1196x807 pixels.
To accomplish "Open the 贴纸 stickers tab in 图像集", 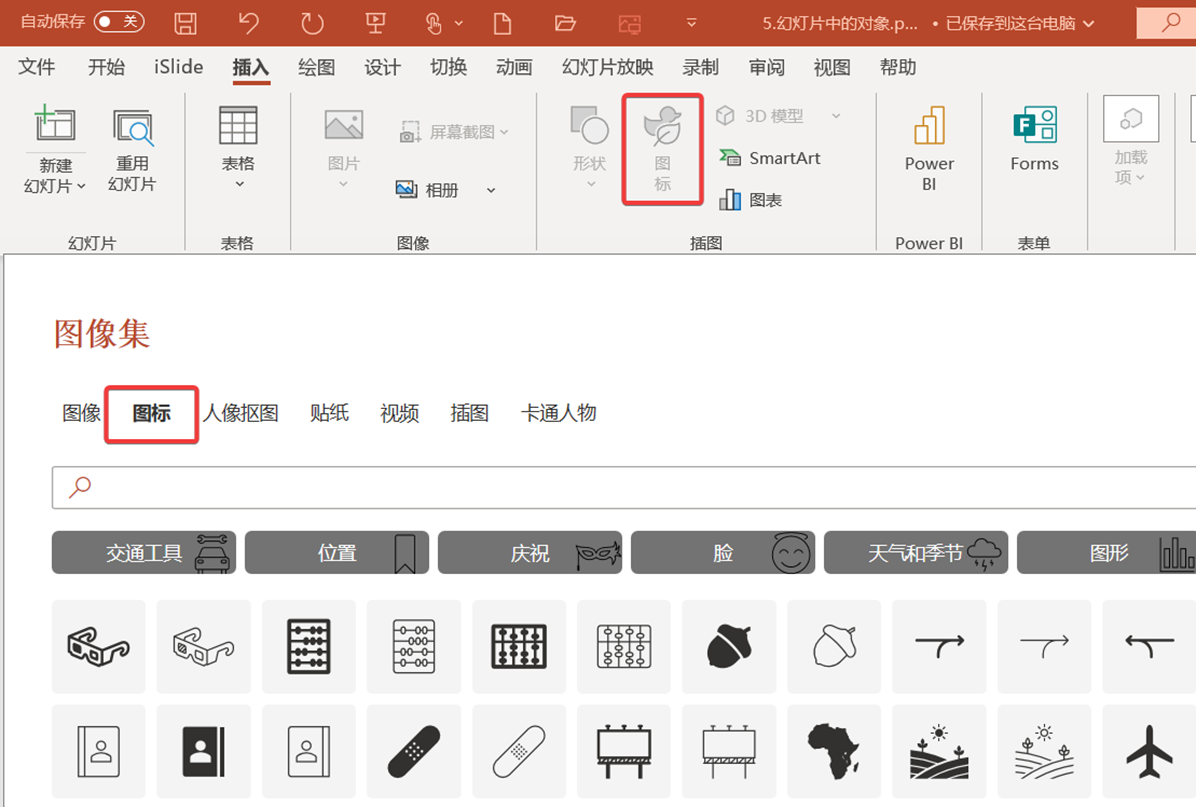I will click(329, 413).
